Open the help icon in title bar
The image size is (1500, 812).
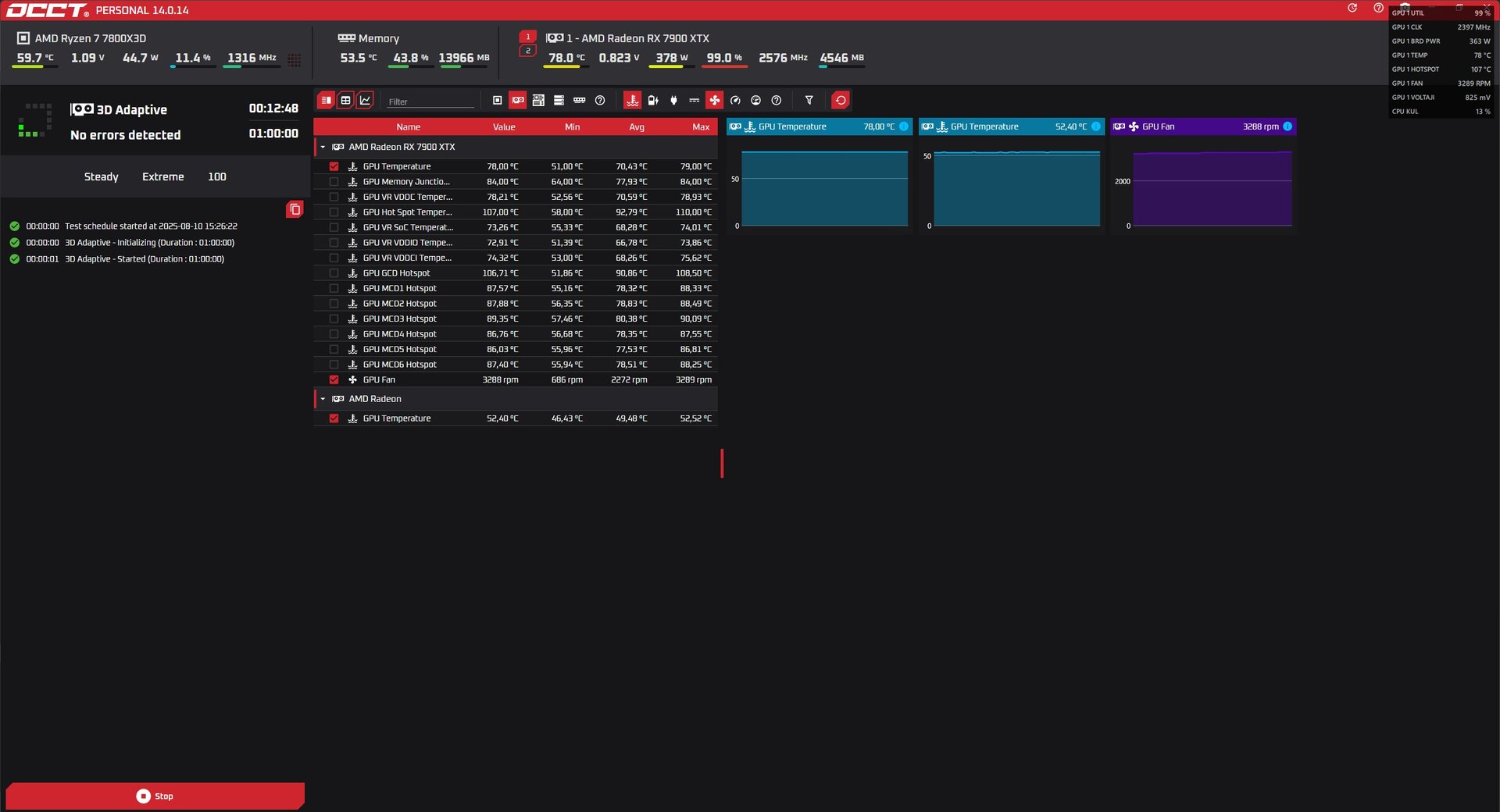pyautogui.click(x=1378, y=8)
